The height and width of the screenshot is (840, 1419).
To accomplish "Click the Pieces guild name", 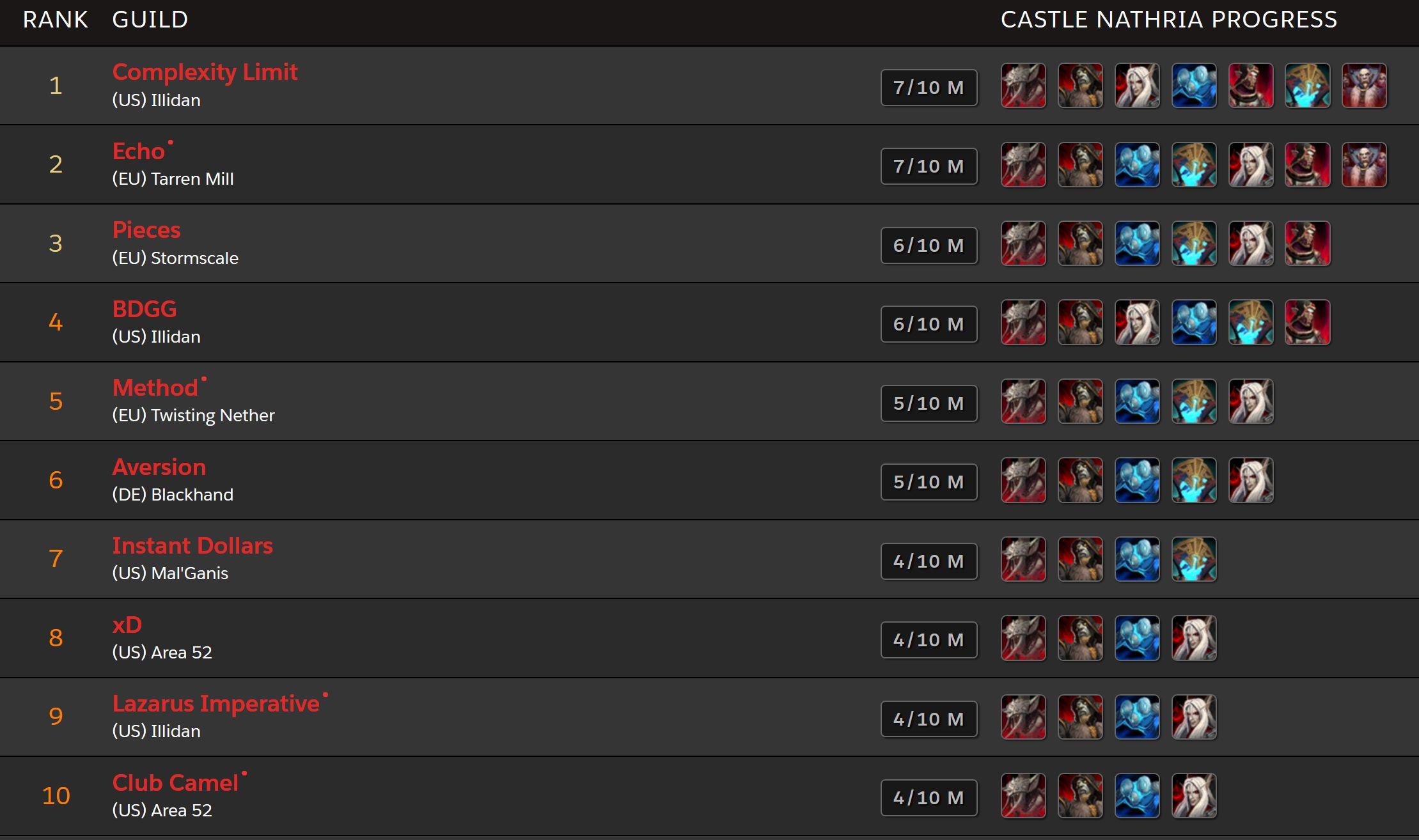I will click(146, 230).
